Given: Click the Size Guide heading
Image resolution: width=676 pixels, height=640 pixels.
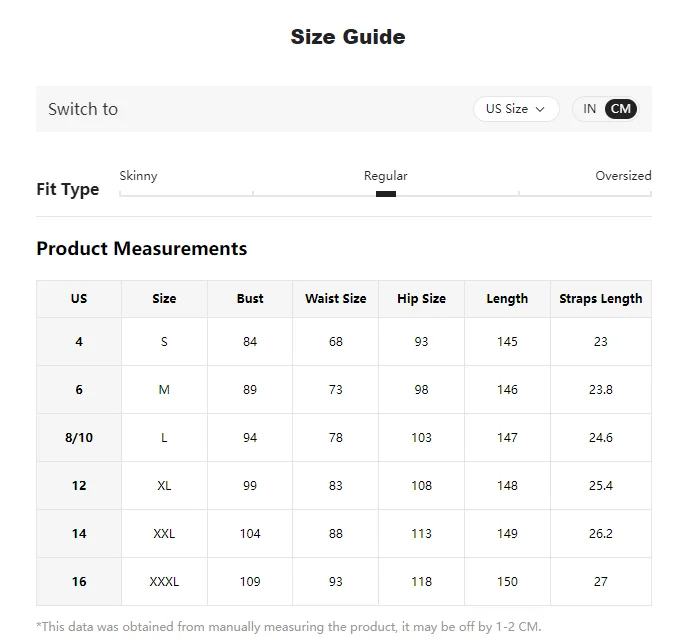Looking at the screenshot, I should [348, 37].
